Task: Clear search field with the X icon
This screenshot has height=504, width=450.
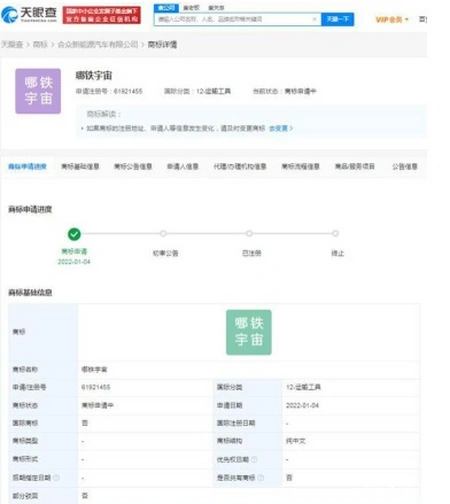Action: (x=314, y=19)
